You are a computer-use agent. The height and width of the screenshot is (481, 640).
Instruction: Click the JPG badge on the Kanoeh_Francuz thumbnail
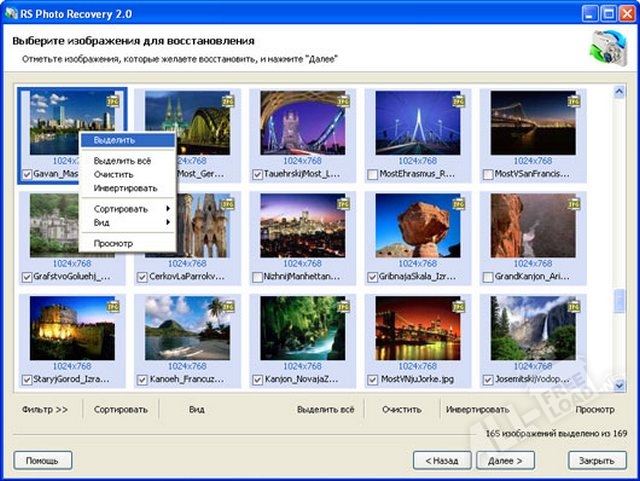228,307
